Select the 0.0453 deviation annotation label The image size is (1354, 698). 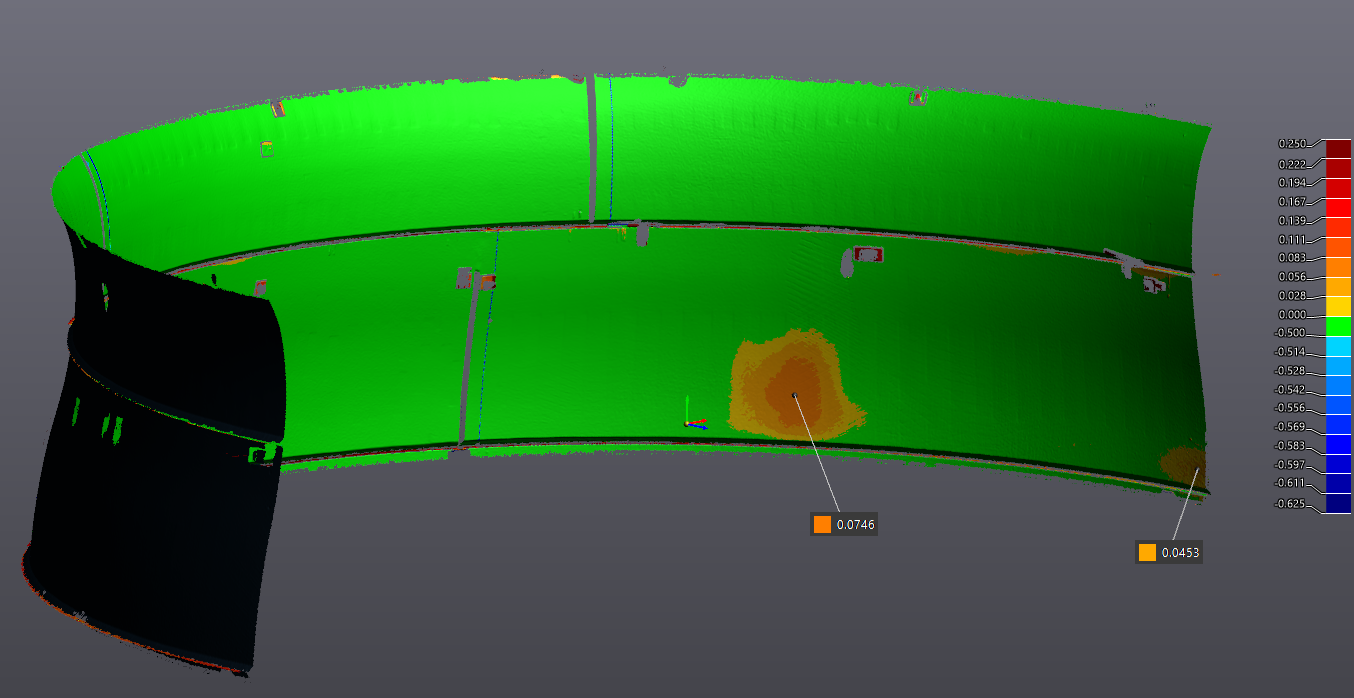[1169, 552]
